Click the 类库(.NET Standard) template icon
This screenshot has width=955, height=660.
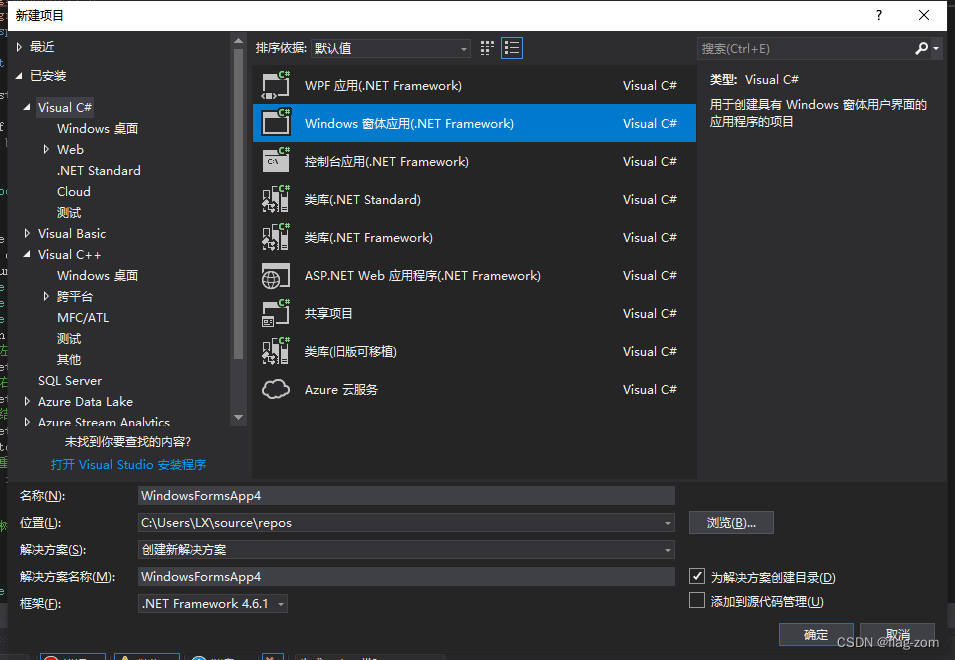[276, 199]
